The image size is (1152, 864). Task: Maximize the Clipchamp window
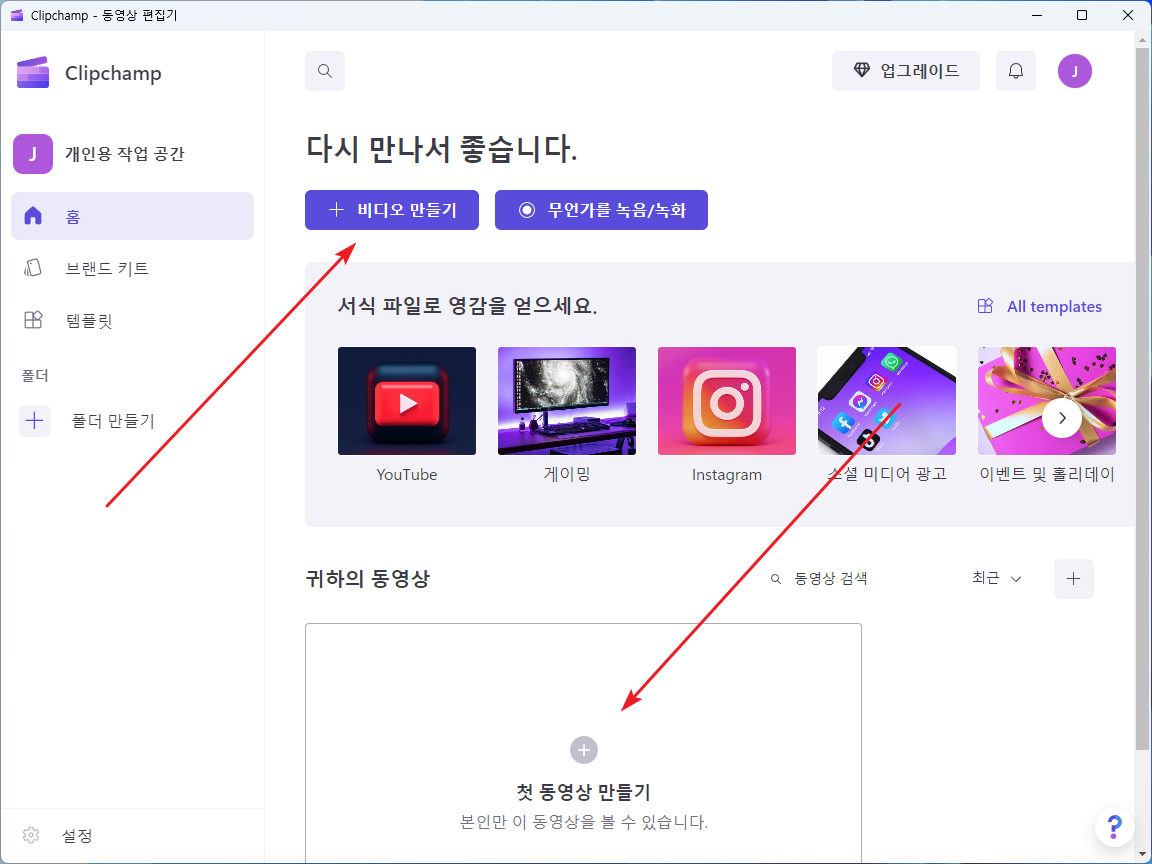tap(1081, 15)
